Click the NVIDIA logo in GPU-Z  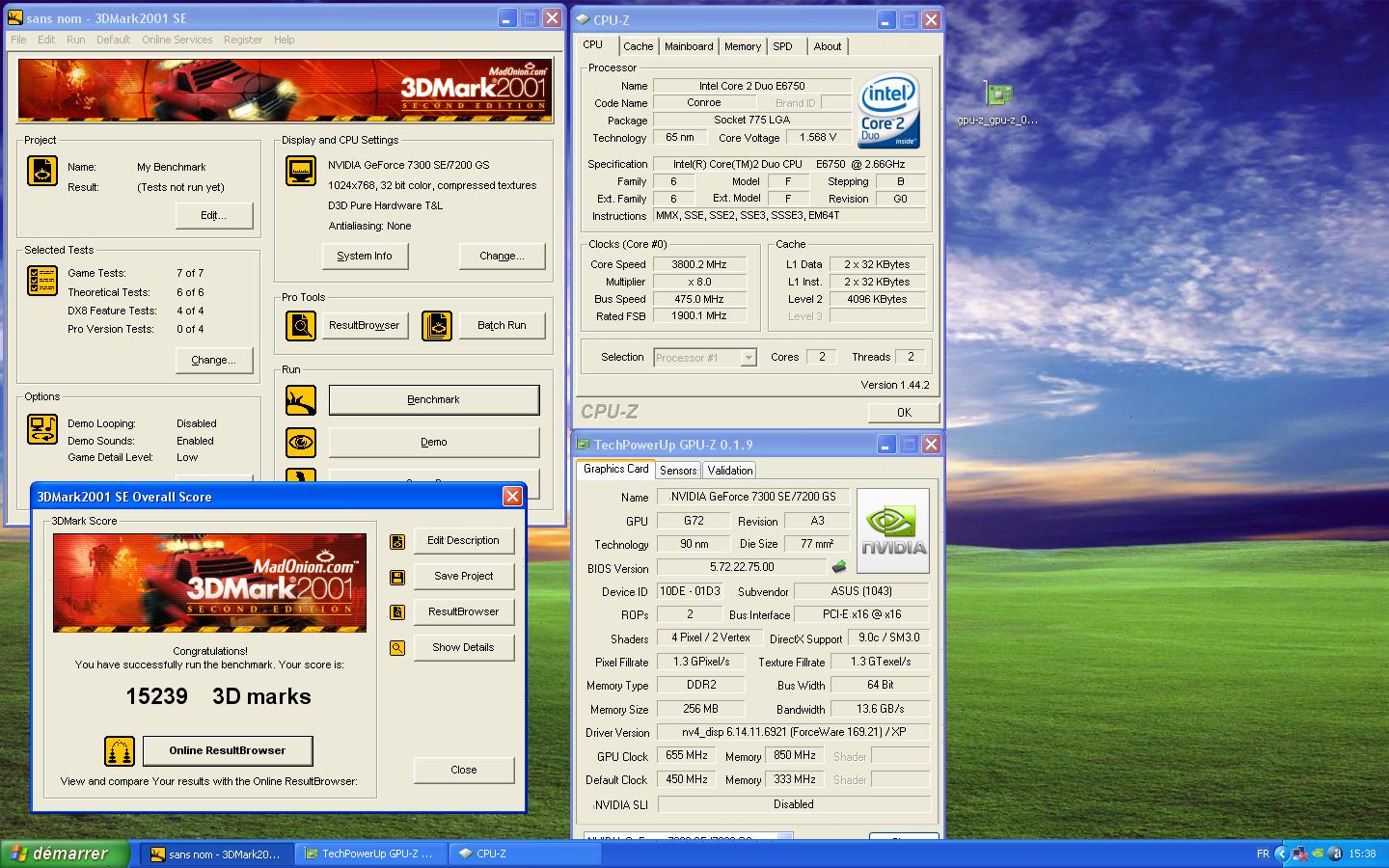(x=893, y=531)
